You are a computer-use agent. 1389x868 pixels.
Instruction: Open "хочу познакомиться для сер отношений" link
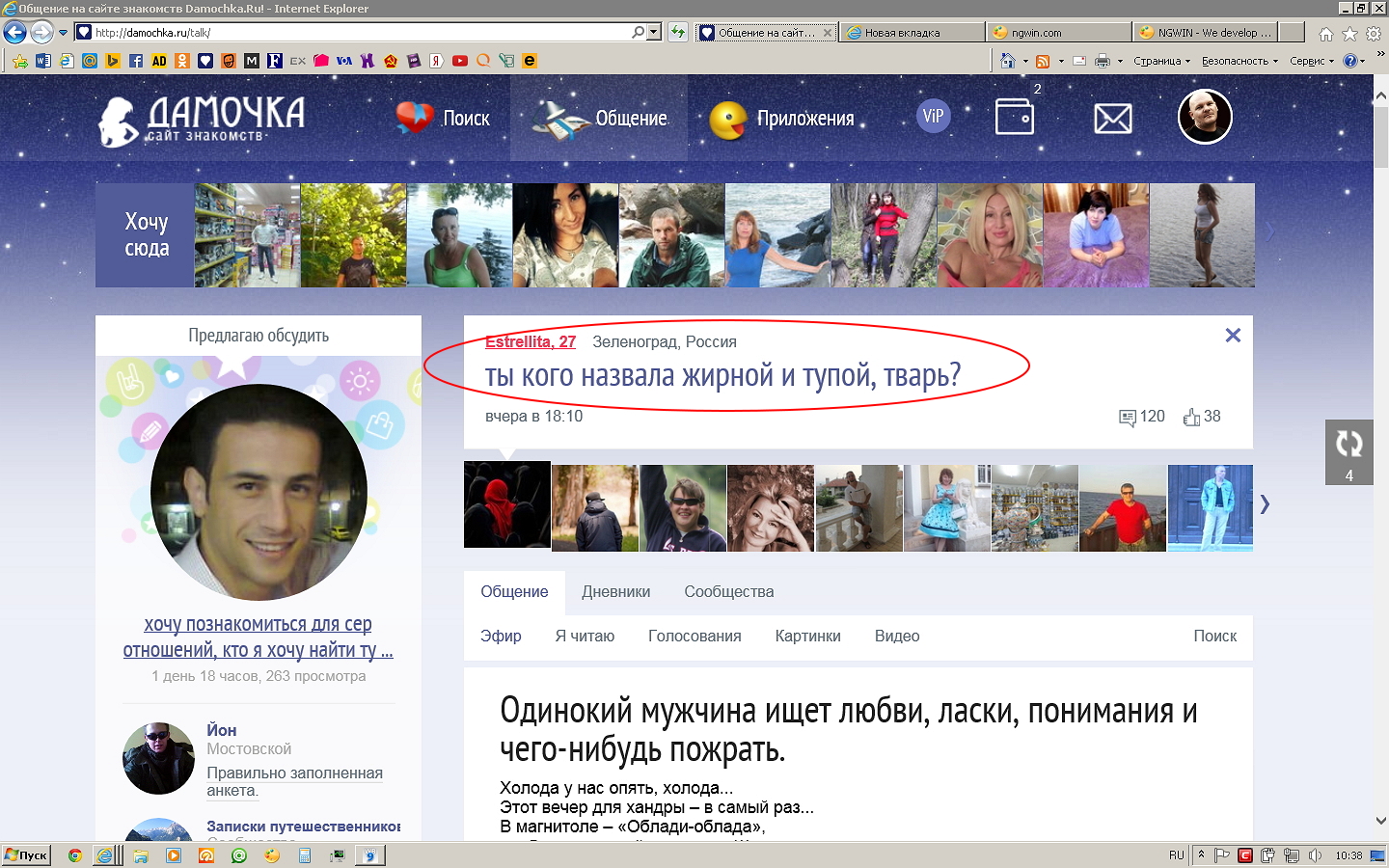coord(259,637)
